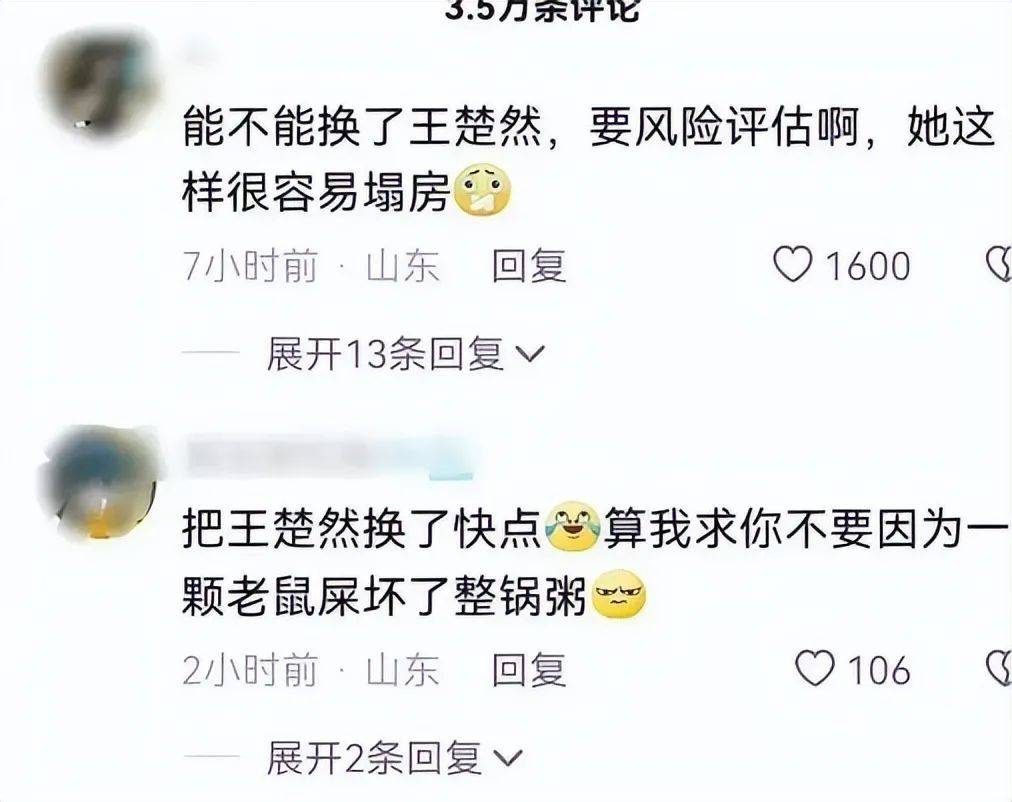Dislike the first comment with broken-heart icon
1012x802 pixels.
click(x=1000, y=265)
